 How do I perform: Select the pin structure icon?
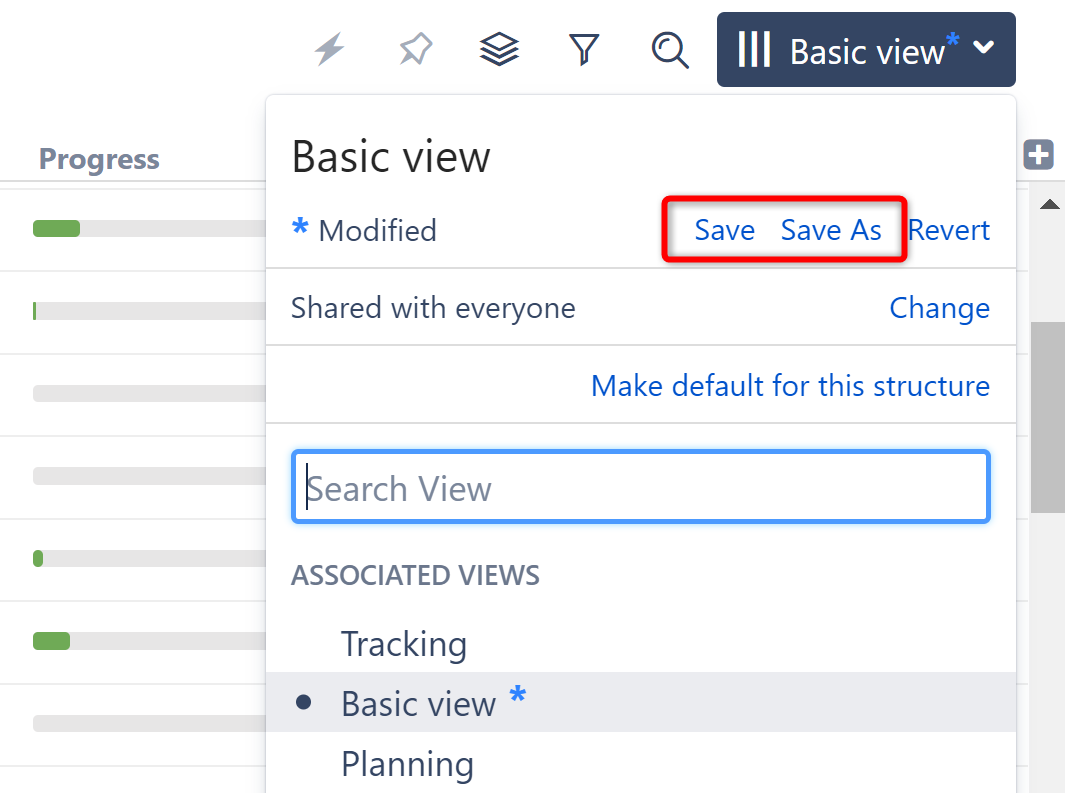(x=414, y=49)
